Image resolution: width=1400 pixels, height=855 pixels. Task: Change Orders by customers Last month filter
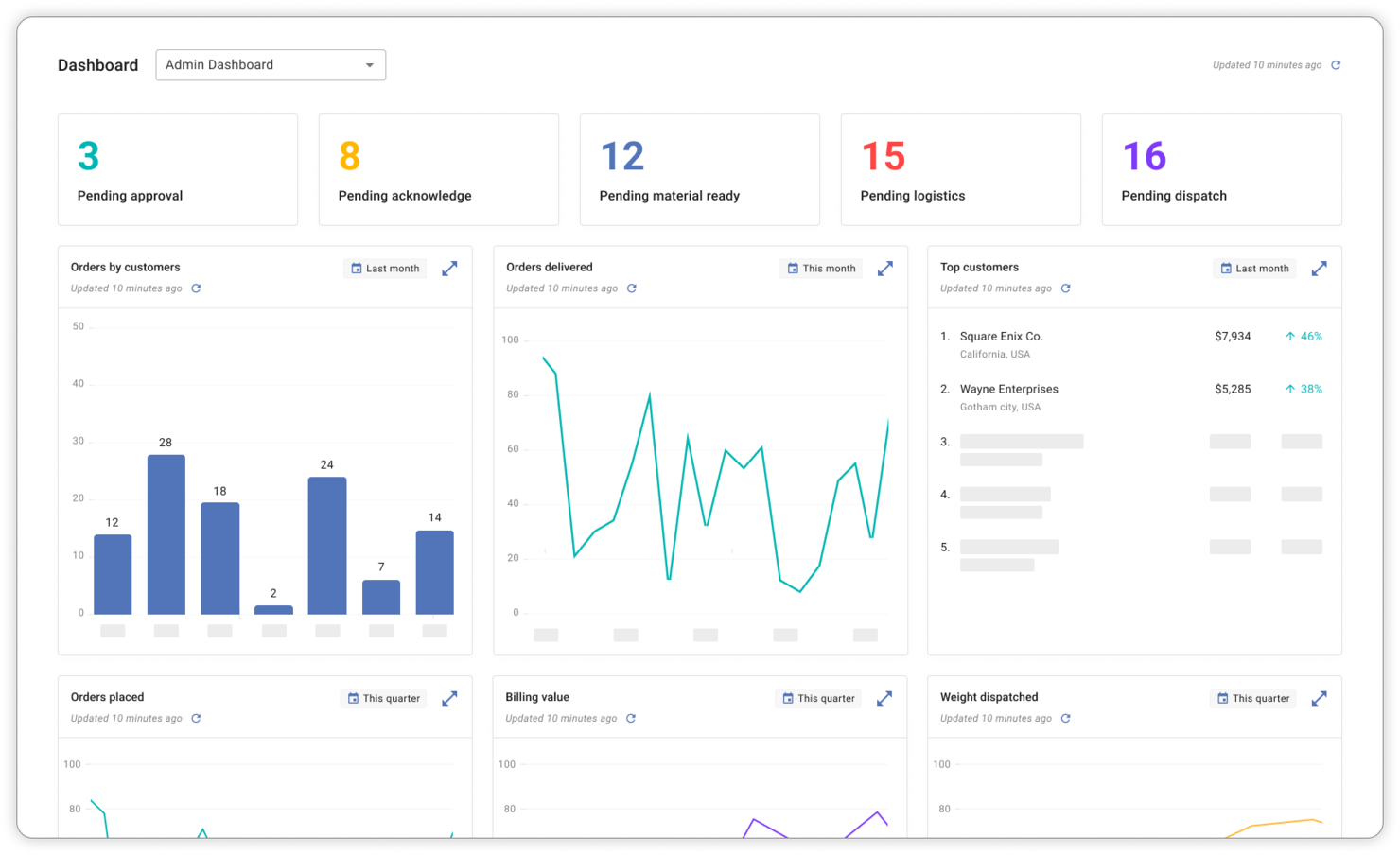385,269
